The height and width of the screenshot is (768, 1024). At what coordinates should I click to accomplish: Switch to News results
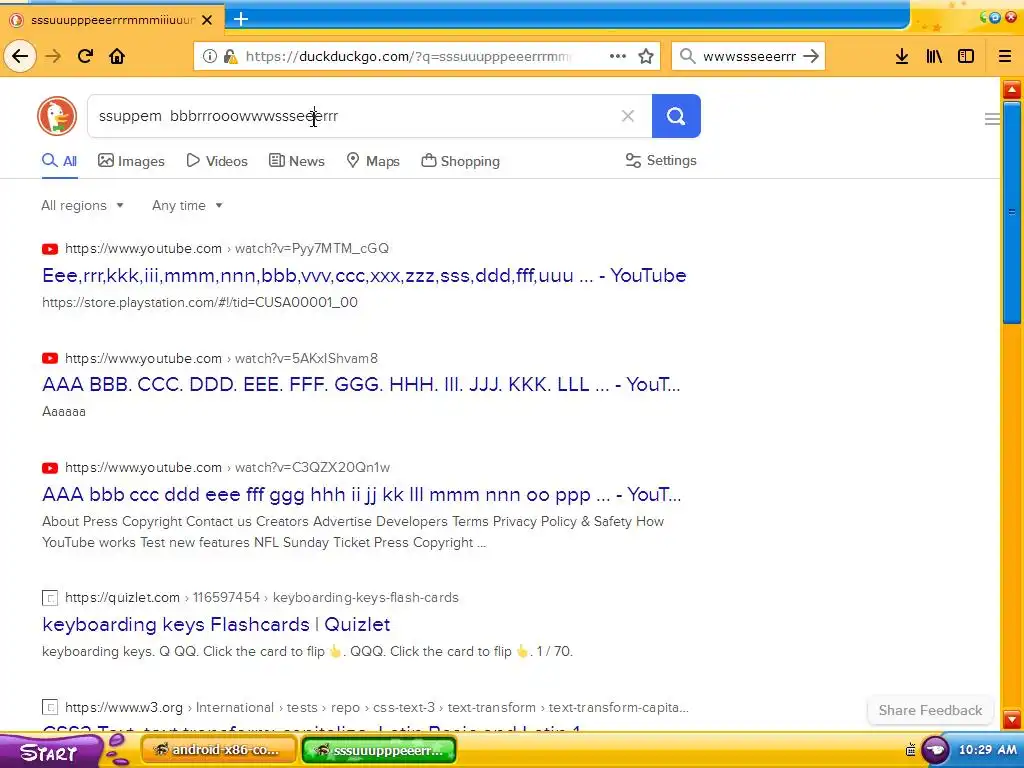(296, 161)
